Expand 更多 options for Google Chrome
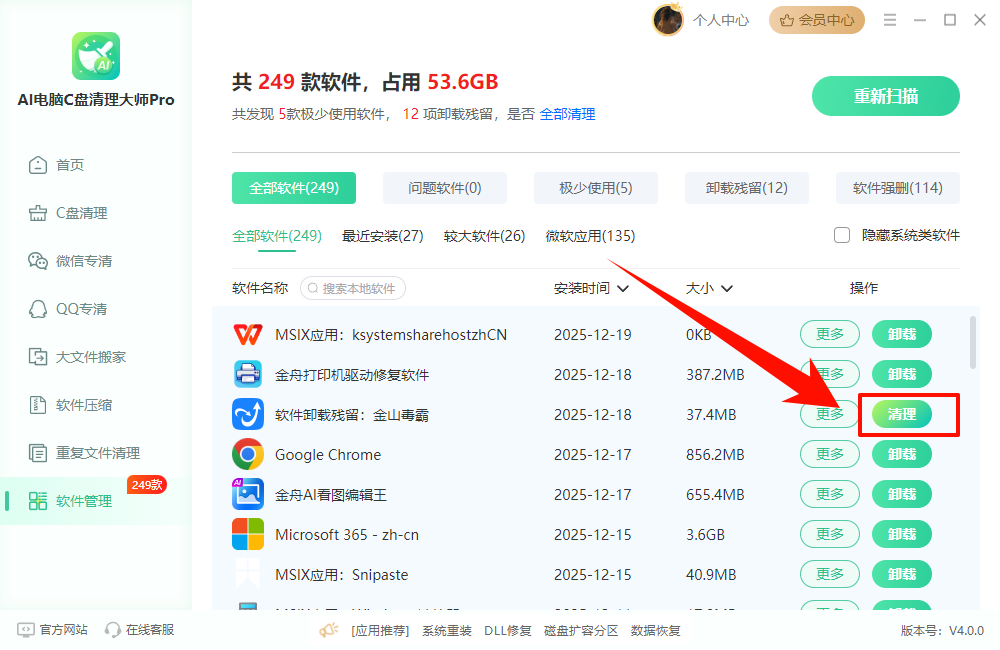The image size is (1000, 650). pyautogui.click(x=829, y=454)
